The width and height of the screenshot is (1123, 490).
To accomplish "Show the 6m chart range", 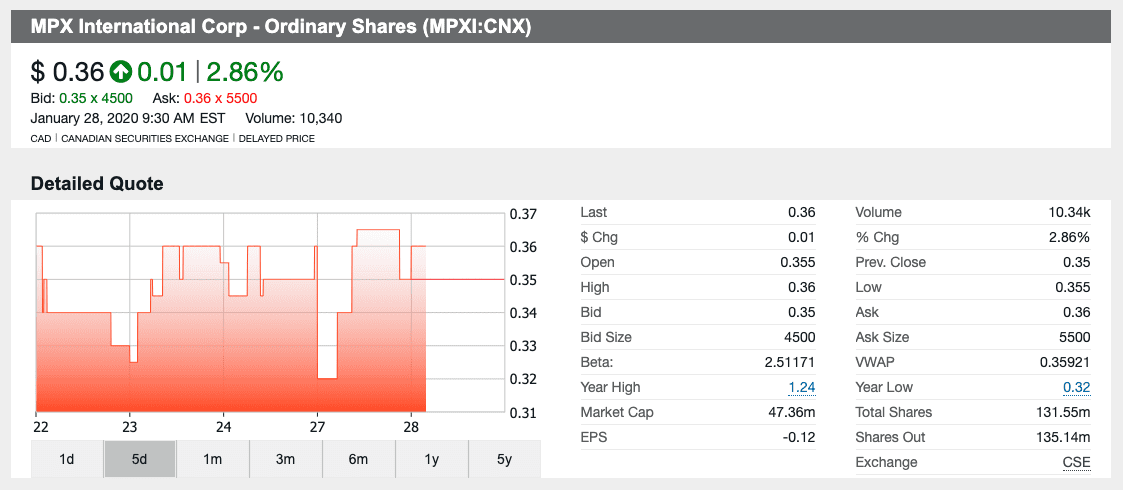I will [358, 459].
